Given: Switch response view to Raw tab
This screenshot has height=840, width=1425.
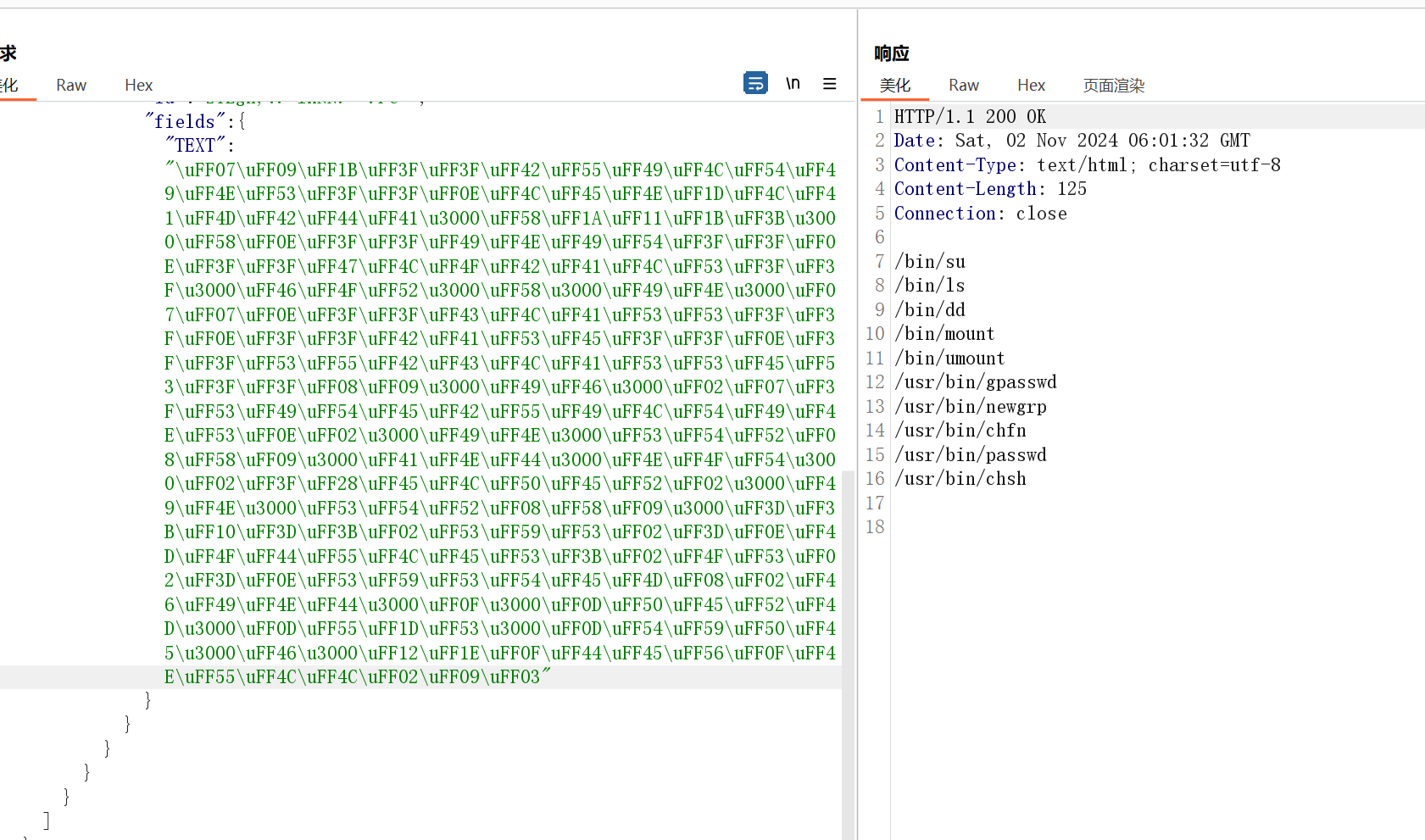Looking at the screenshot, I should [x=964, y=85].
